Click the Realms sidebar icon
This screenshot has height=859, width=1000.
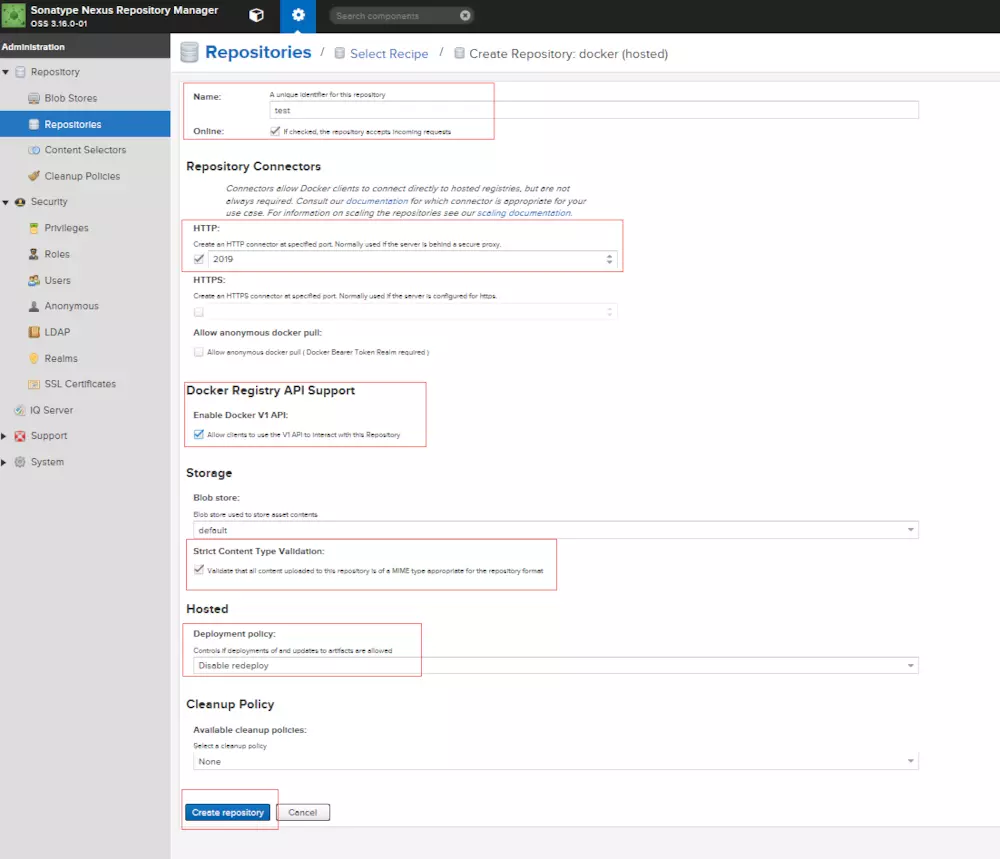coord(34,358)
